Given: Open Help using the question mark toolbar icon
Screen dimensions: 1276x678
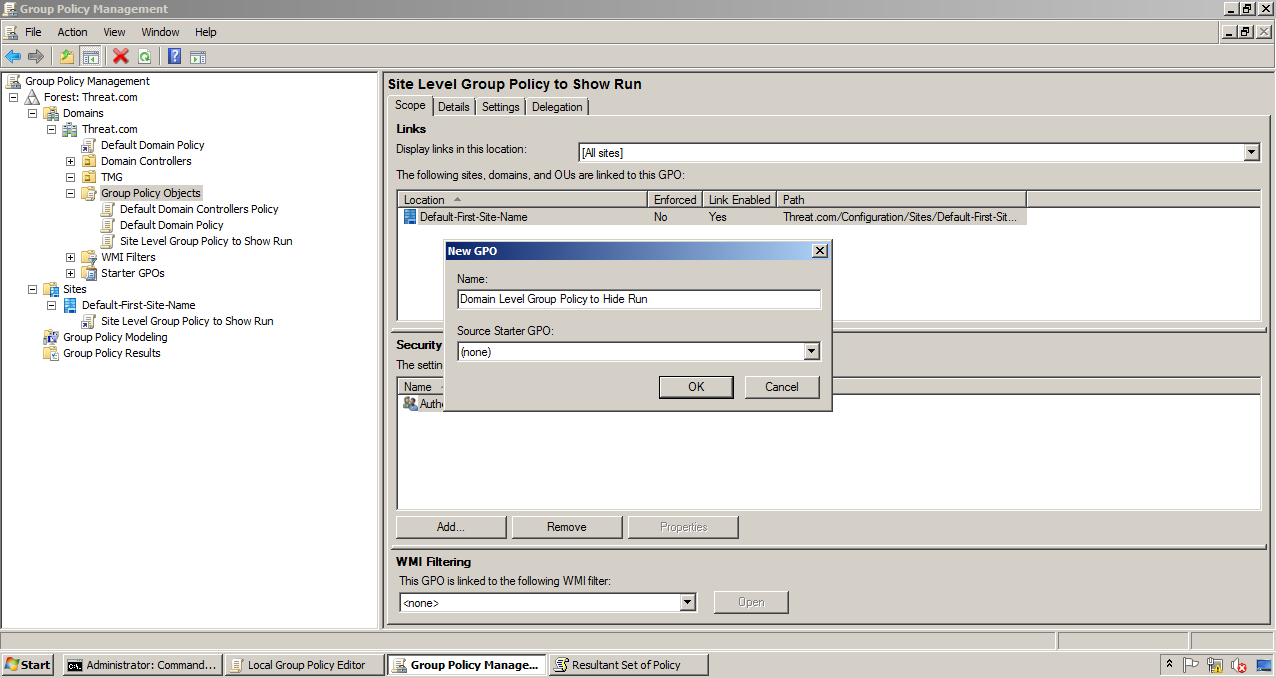Looking at the screenshot, I should click(x=174, y=56).
